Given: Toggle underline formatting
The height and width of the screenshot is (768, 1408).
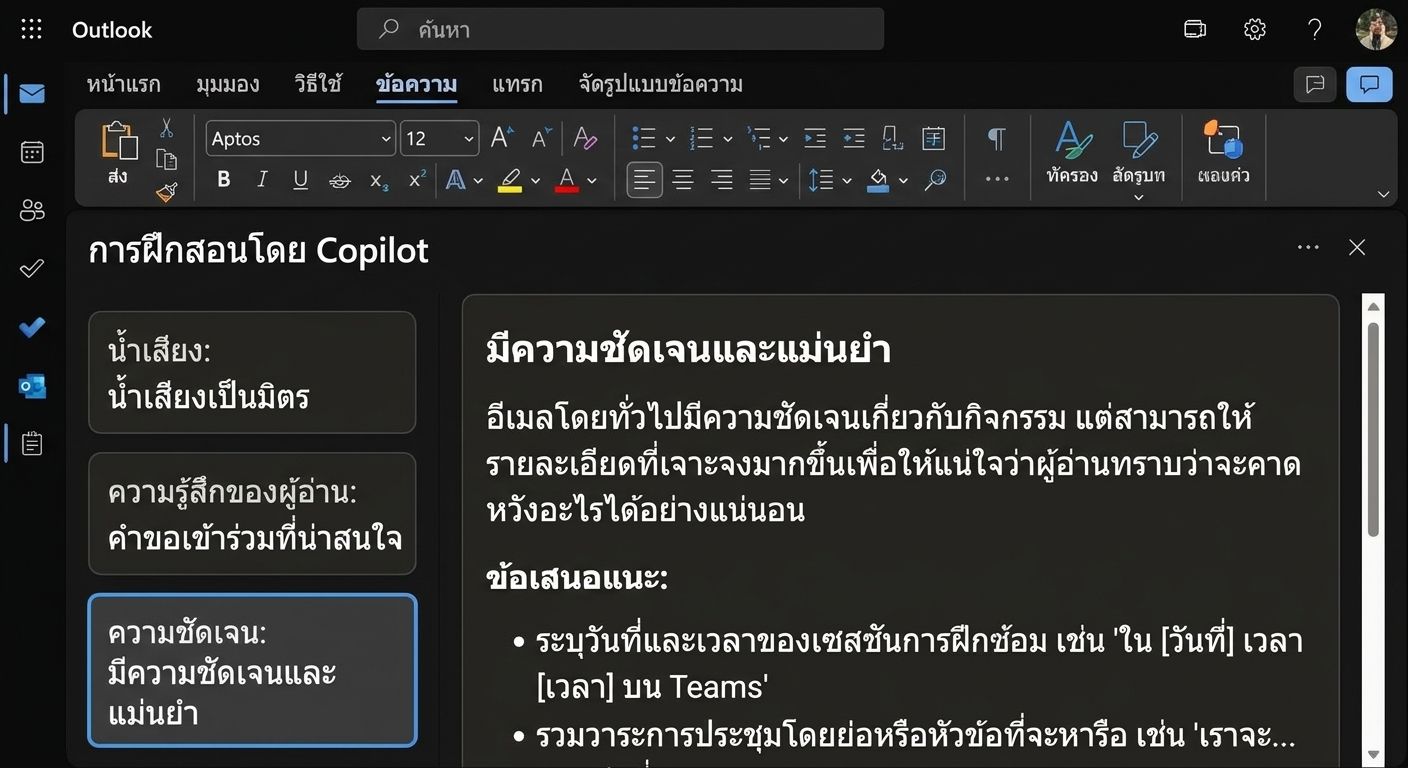Looking at the screenshot, I should 300,180.
